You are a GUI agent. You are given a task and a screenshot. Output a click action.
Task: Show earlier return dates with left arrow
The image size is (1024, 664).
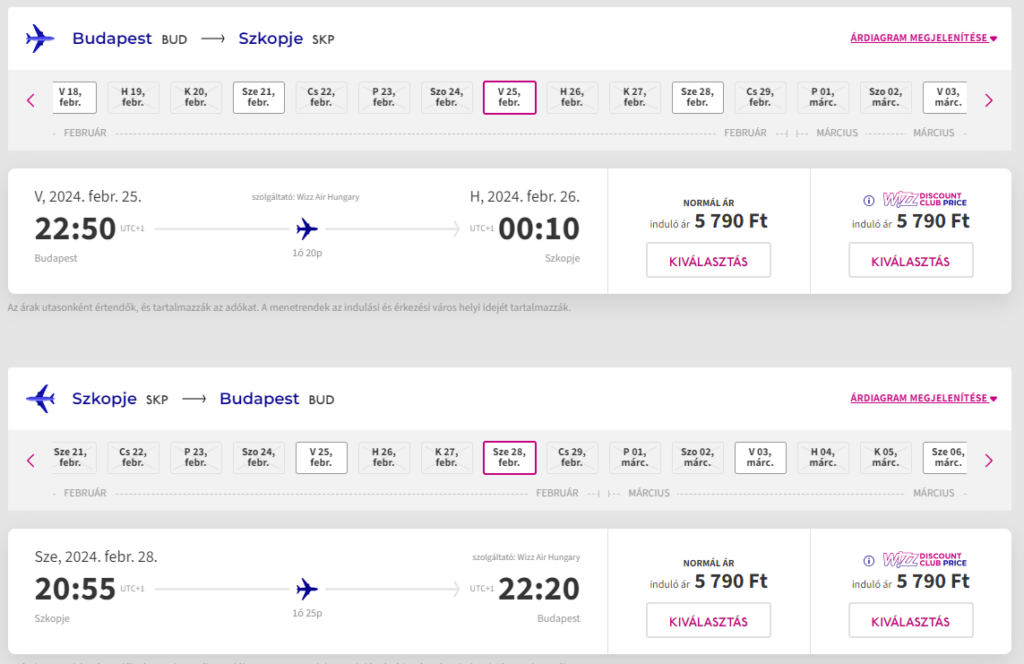pyautogui.click(x=31, y=460)
